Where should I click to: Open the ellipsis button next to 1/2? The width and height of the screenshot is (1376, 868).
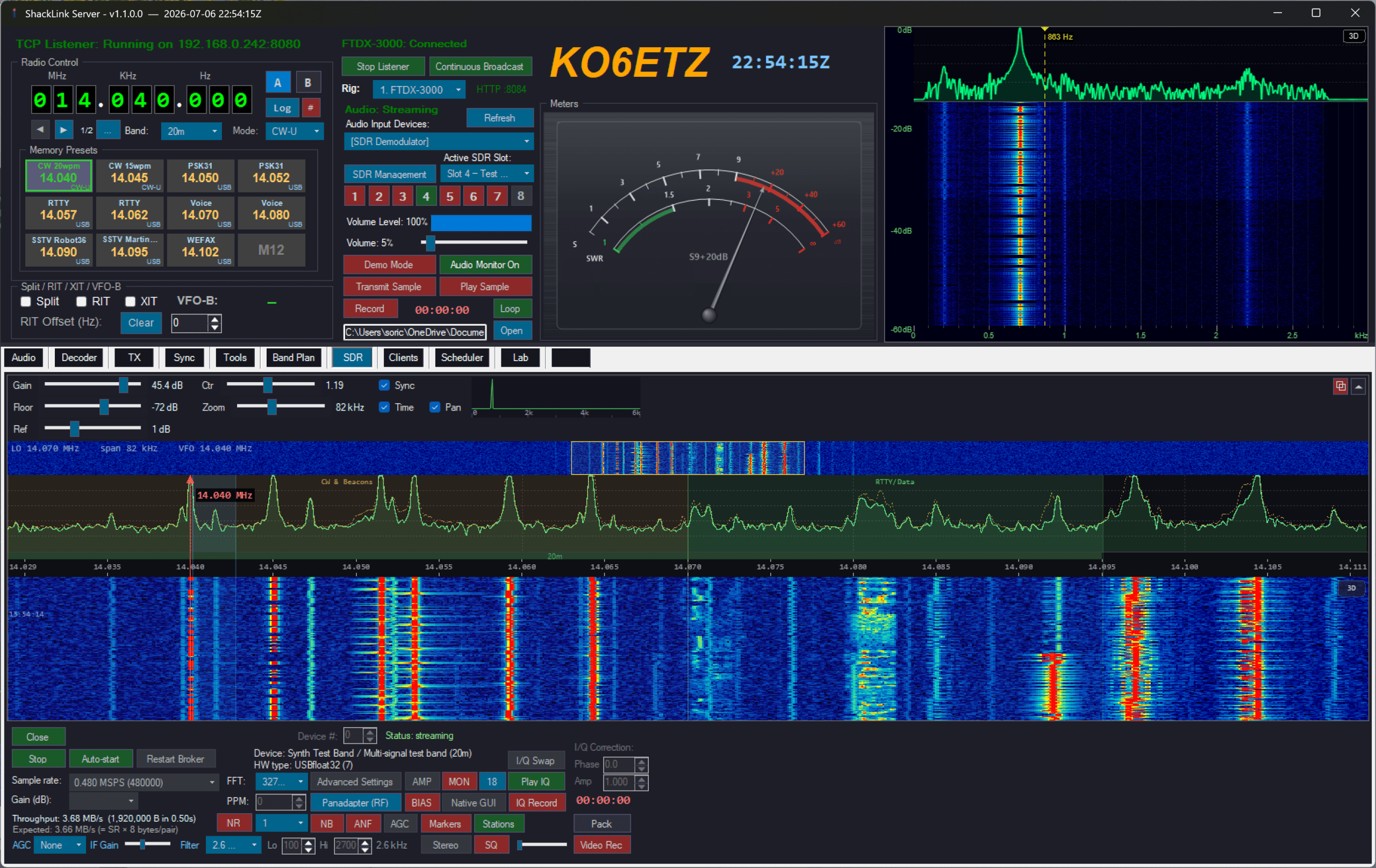point(107,130)
